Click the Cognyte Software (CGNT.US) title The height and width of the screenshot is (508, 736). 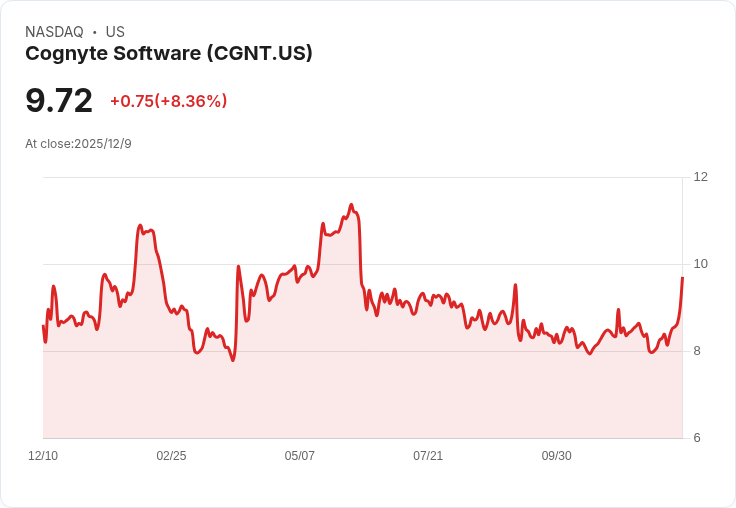click(169, 53)
